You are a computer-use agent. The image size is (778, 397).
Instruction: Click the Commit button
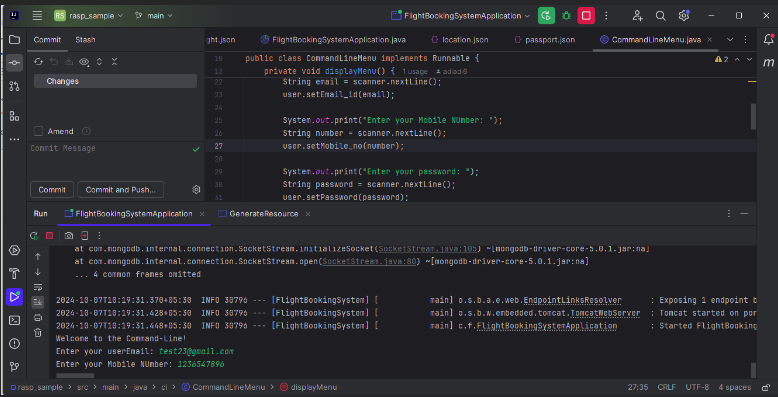coord(52,190)
